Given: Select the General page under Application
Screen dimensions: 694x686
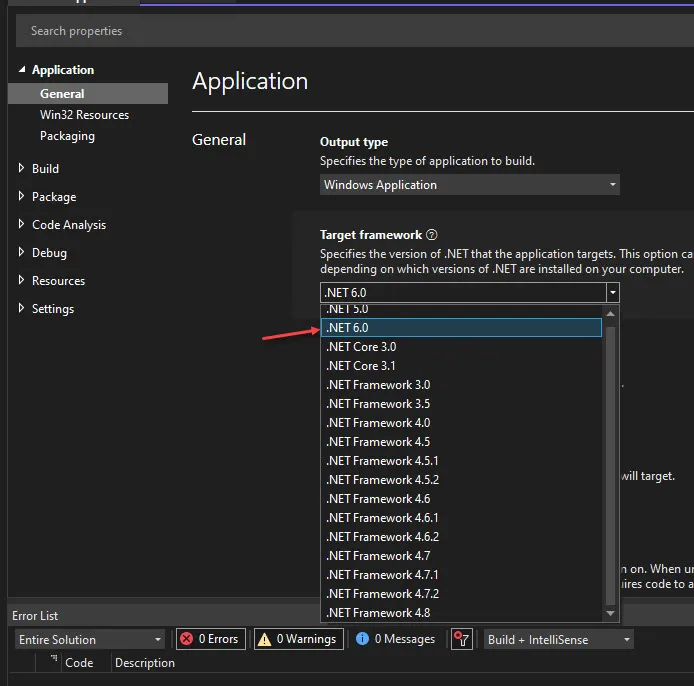Looking at the screenshot, I should [88, 93].
